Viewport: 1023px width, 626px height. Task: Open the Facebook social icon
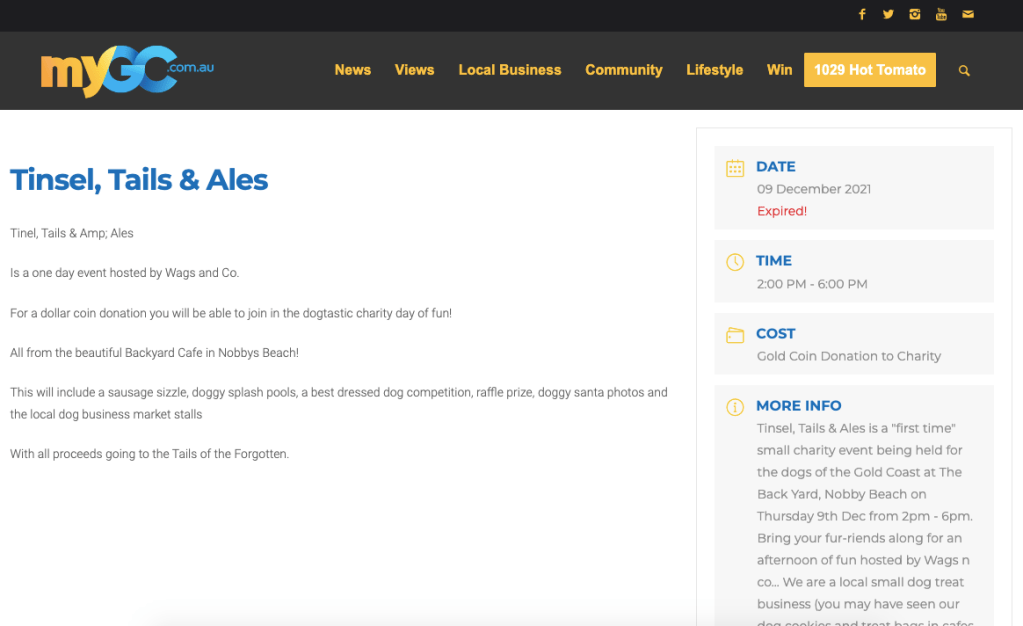(x=862, y=14)
